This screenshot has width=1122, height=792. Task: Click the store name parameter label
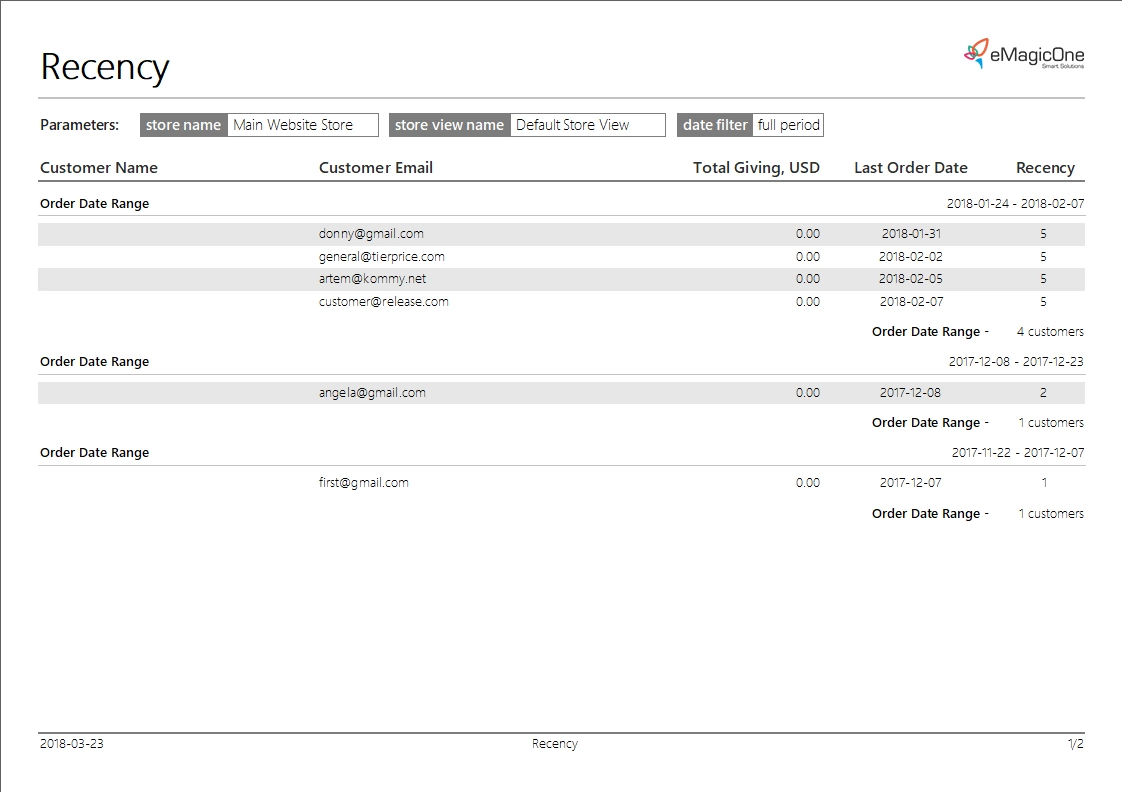tap(183, 125)
